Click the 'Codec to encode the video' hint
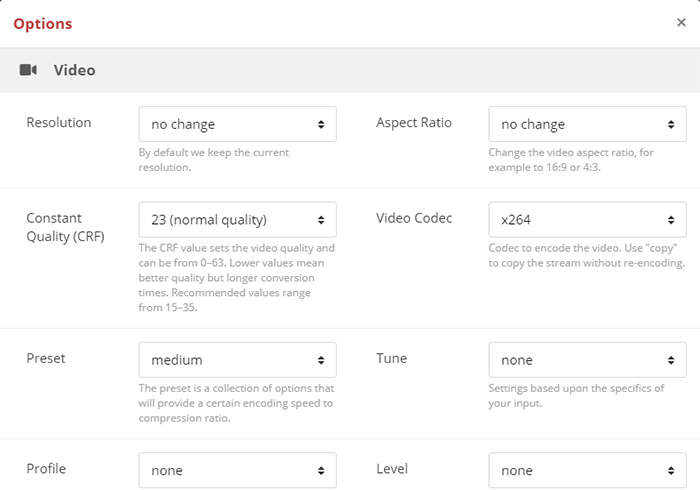The height and width of the screenshot is (490, 700). coord(587,255)
